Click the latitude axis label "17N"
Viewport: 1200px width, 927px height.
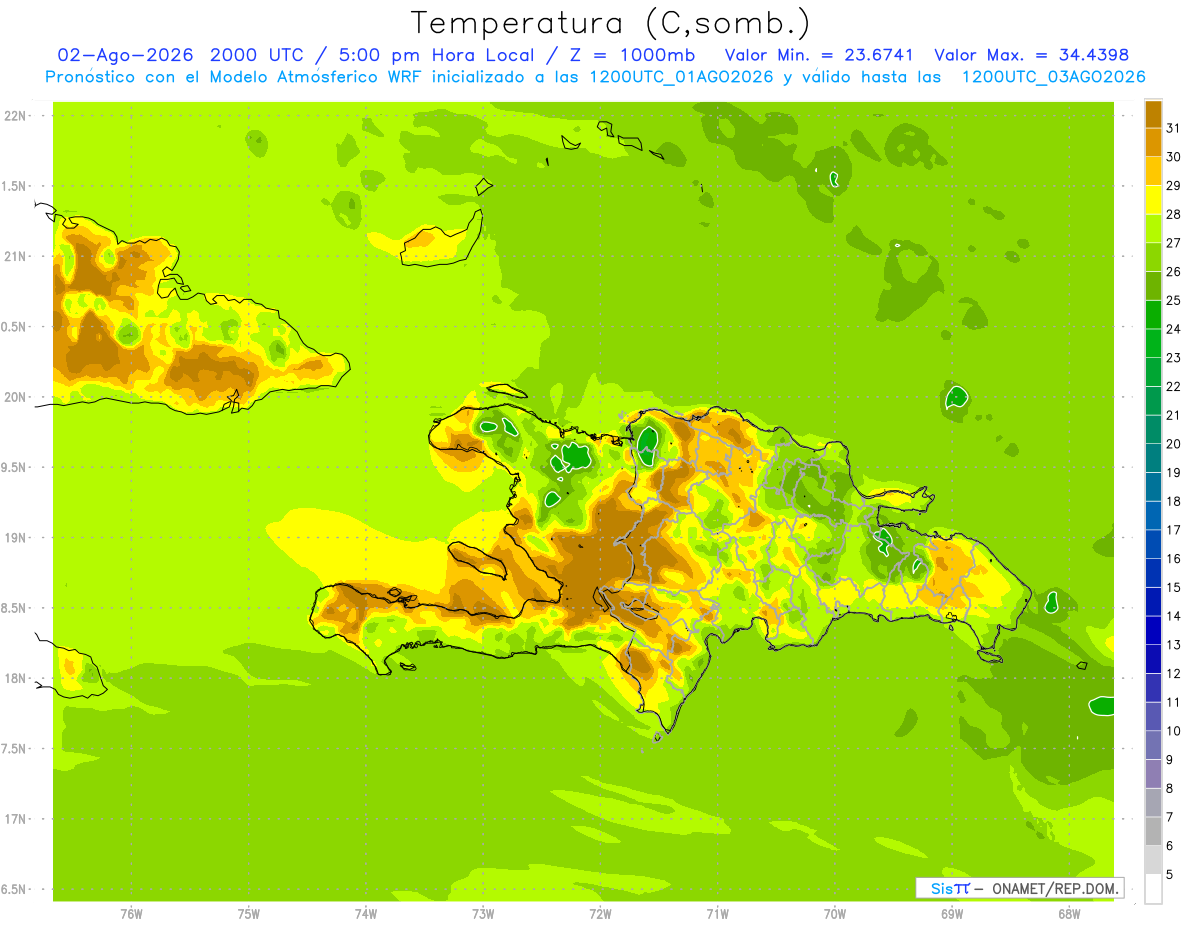[14, 818]
